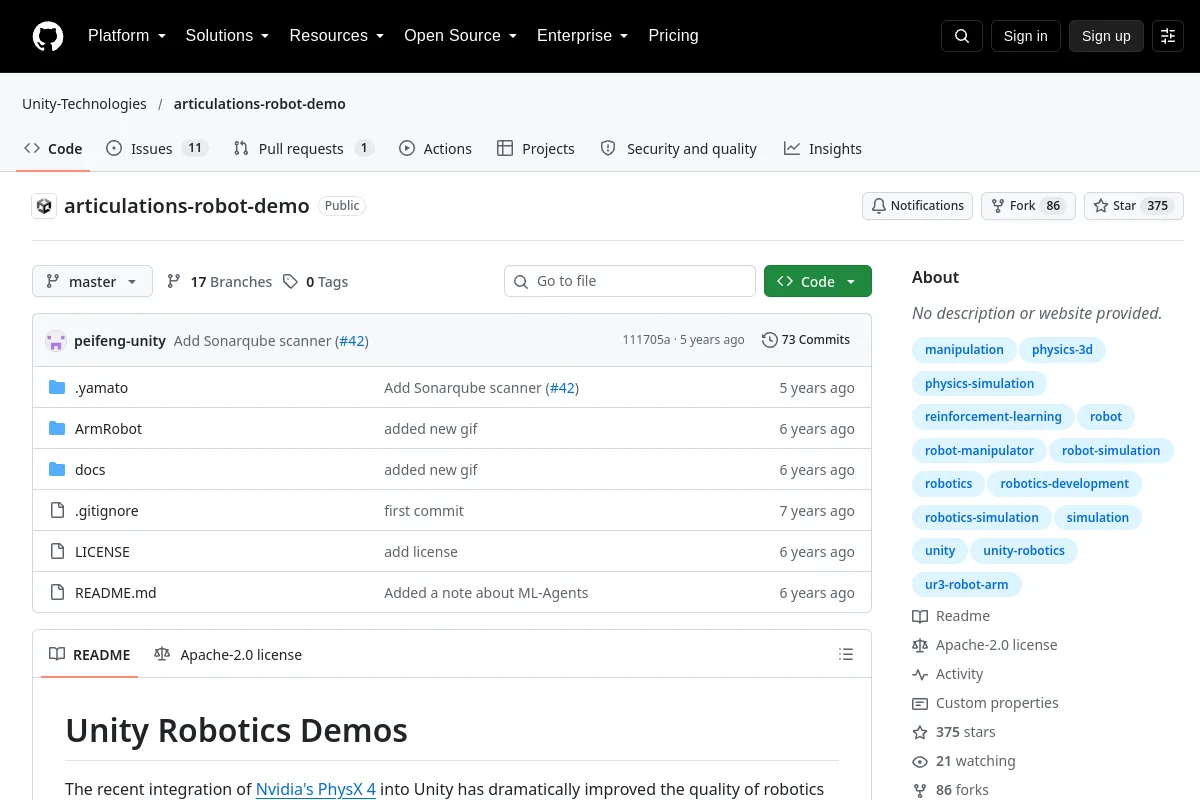Click the eye icon beside 21 watching
Screen dimensions: 1200x800
coord(920,761)
